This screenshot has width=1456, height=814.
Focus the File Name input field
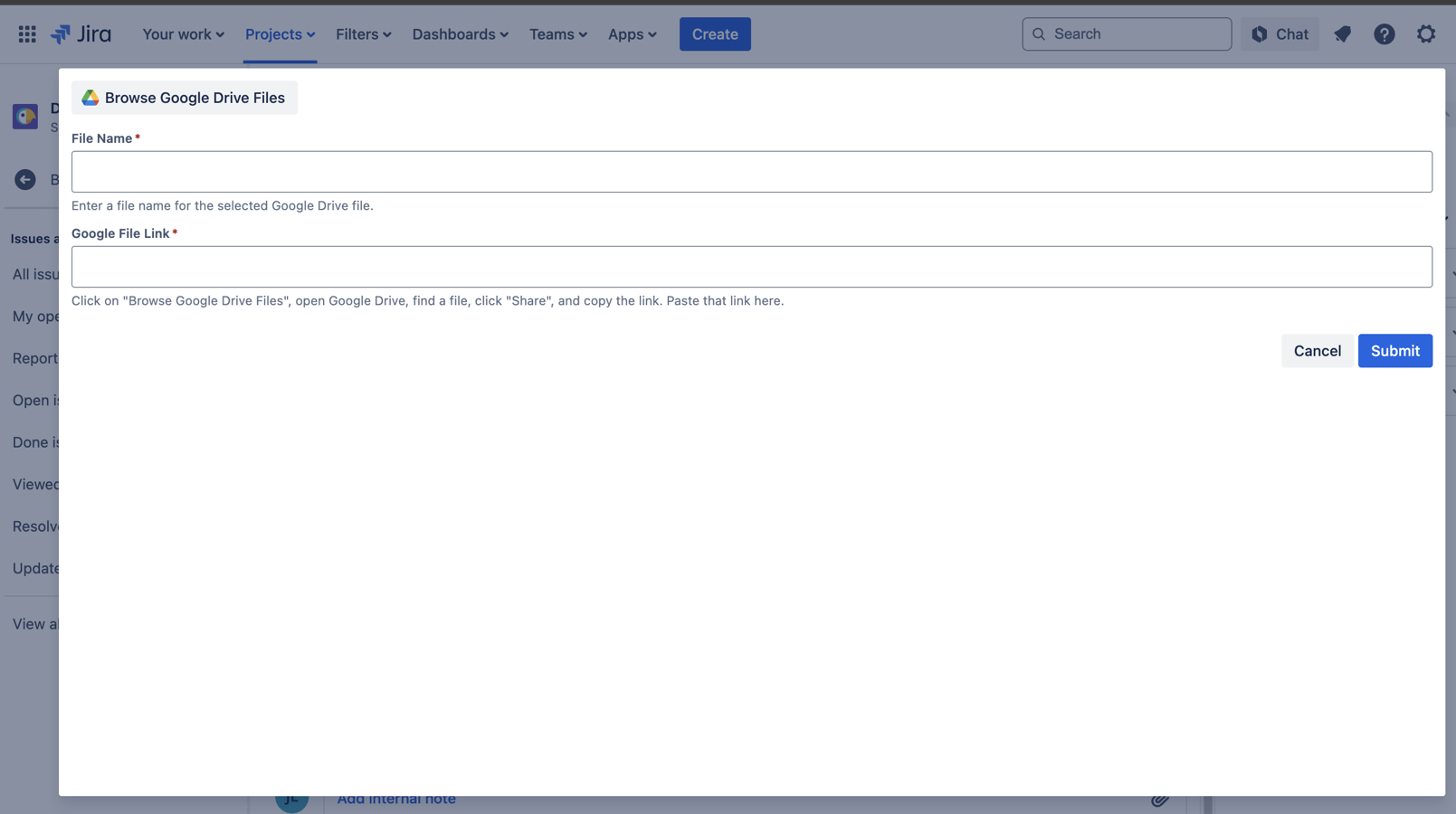pyautogui.click(x=752, y=171)
